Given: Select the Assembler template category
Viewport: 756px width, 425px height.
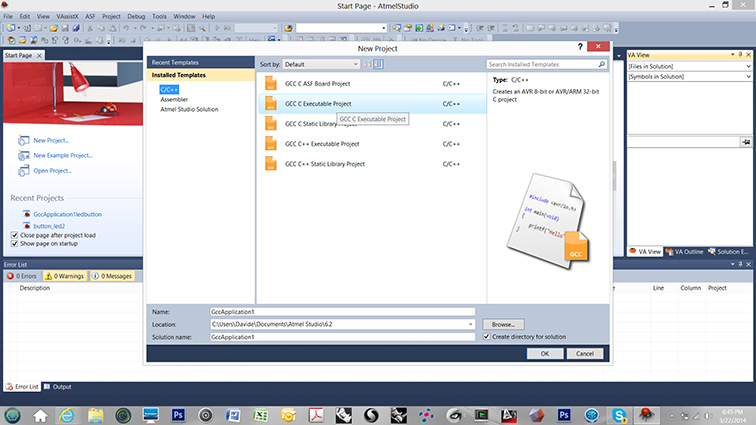Looking at the screenshot, I should coord(174,99).
